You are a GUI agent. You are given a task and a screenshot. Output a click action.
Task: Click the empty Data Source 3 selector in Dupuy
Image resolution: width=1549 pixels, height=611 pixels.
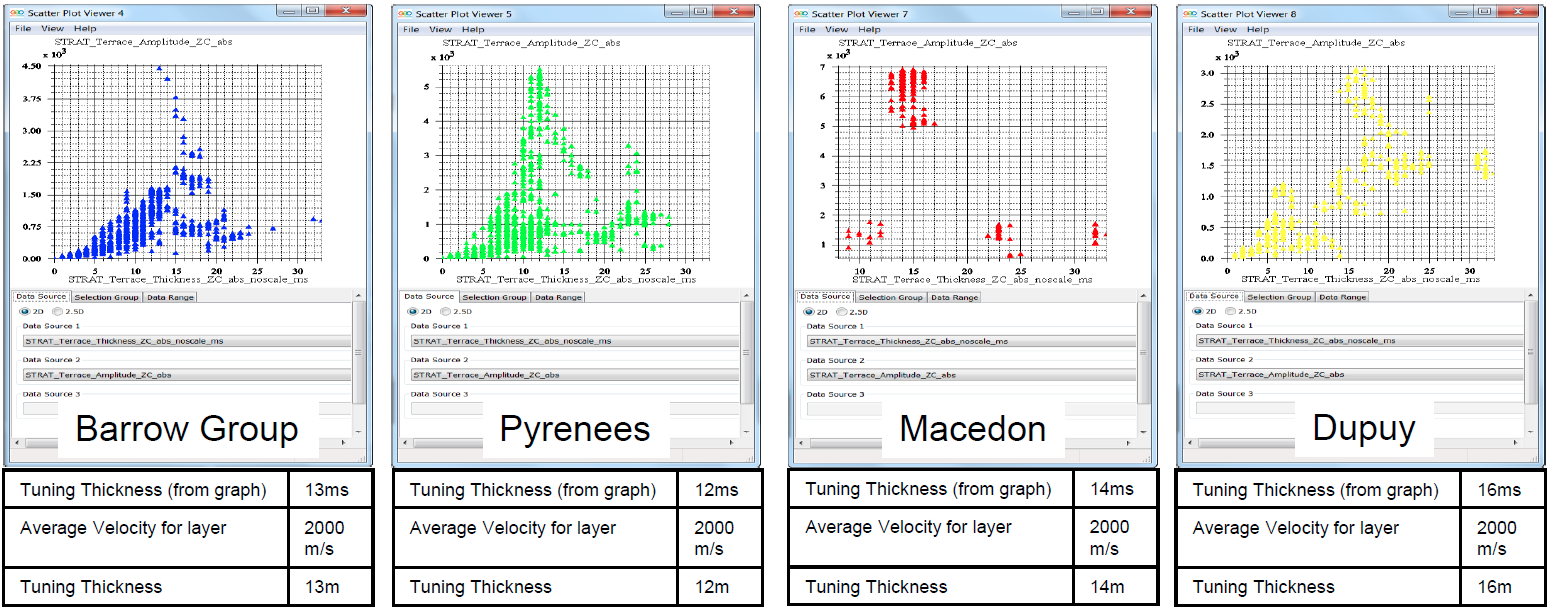(x=1243, y=407)
